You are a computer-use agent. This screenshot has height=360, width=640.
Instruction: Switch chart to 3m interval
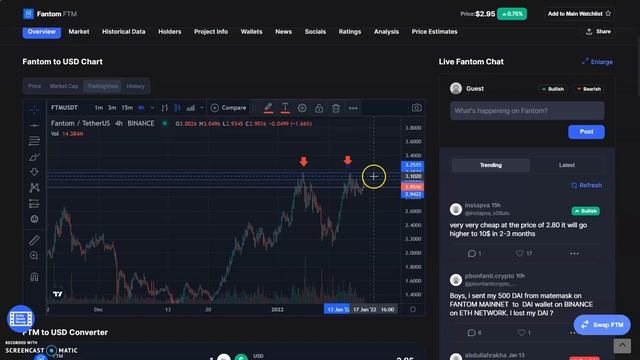point(112,108)
